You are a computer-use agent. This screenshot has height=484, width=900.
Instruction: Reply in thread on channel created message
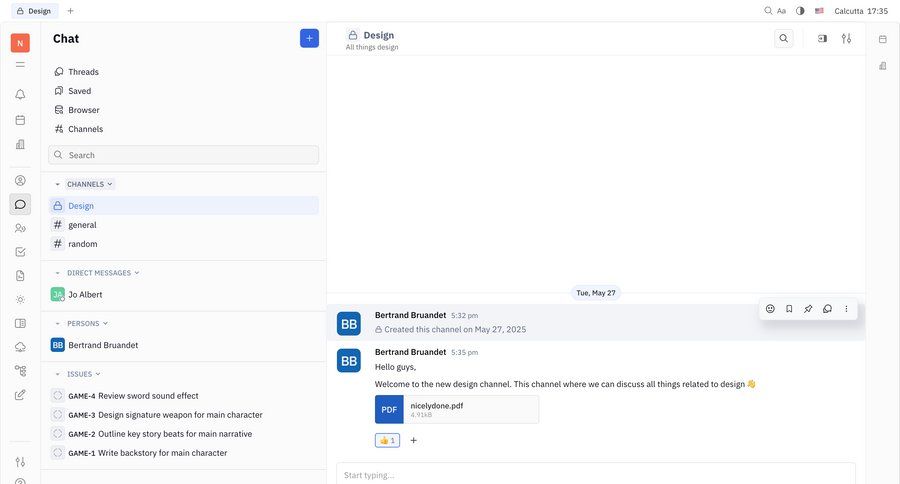click(x=827, y=309)
